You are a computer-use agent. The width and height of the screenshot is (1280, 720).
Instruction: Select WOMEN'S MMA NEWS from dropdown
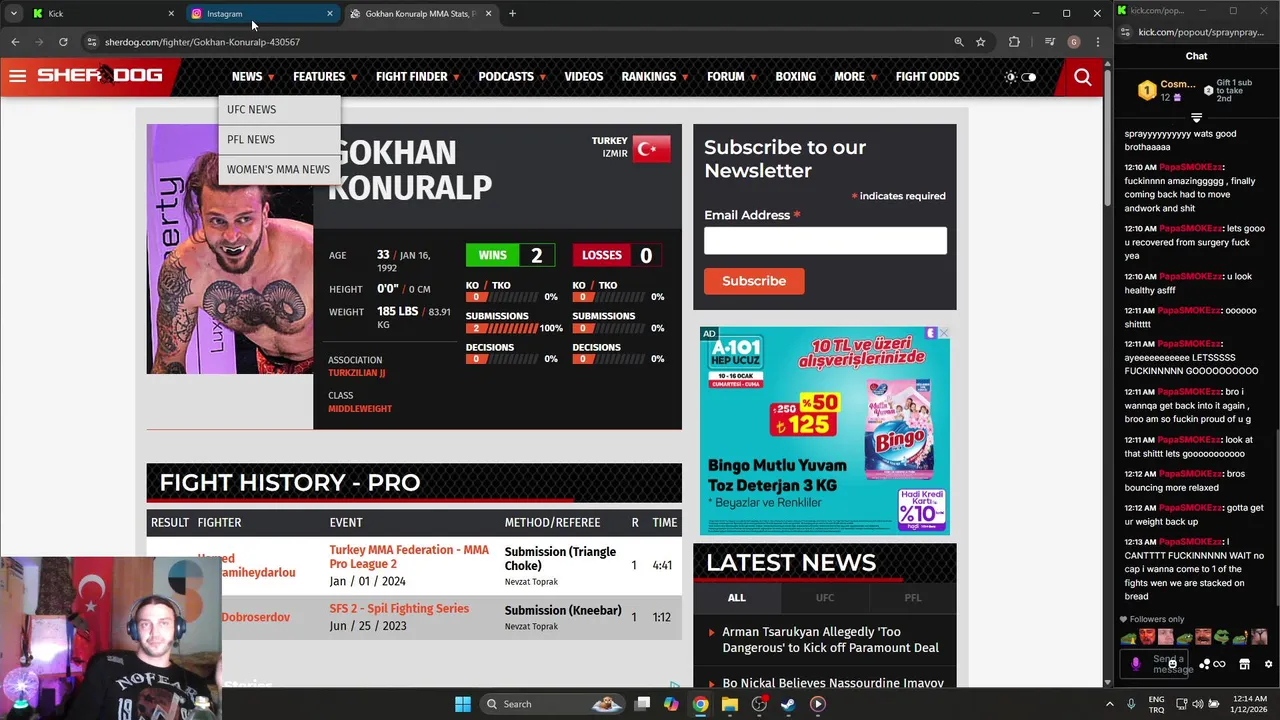[278, 169]
